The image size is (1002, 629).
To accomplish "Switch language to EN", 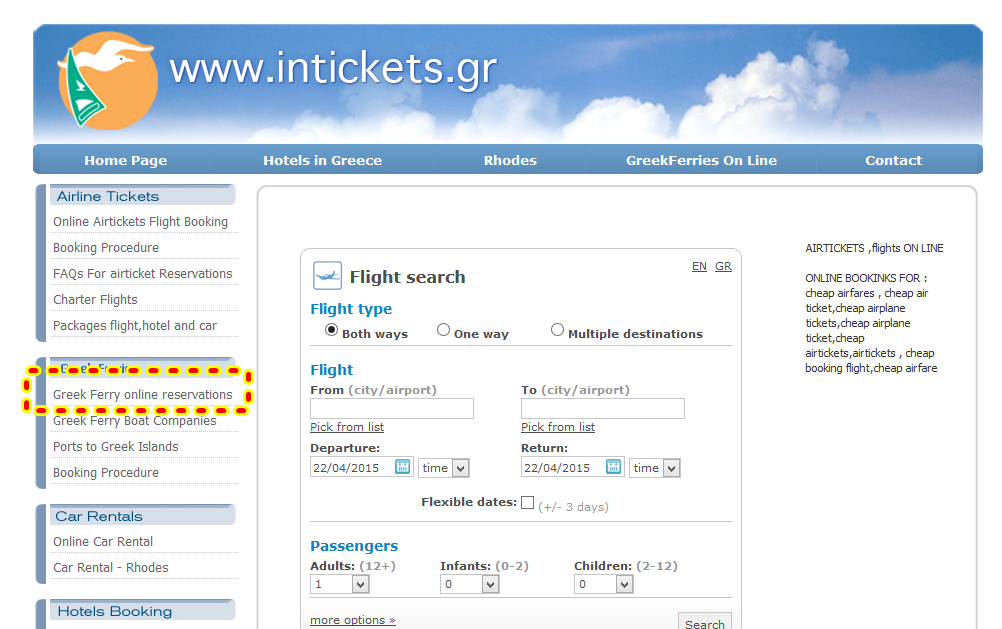I will point(699,266).
